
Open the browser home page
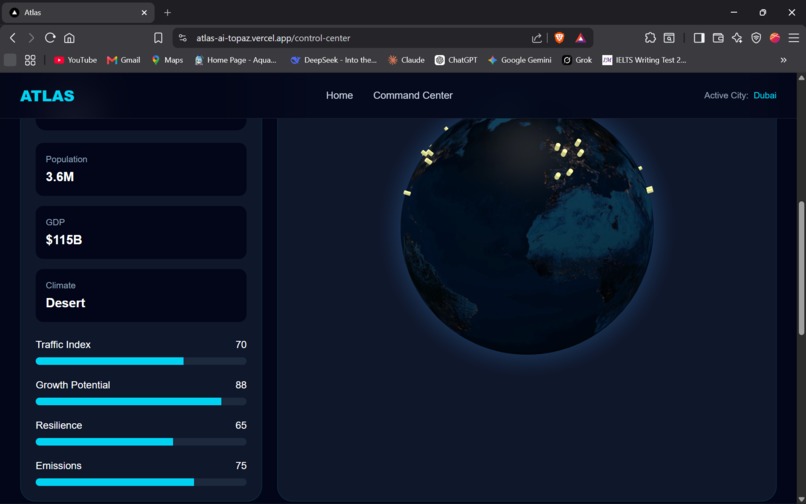click(69, 38)
